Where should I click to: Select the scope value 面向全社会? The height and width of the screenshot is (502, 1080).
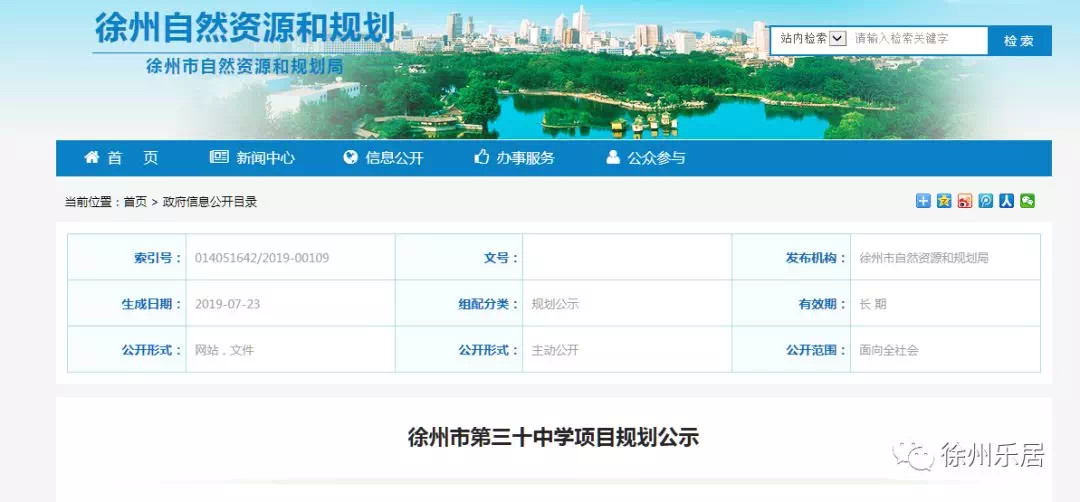pyautogui.click(x=889, y=350)
